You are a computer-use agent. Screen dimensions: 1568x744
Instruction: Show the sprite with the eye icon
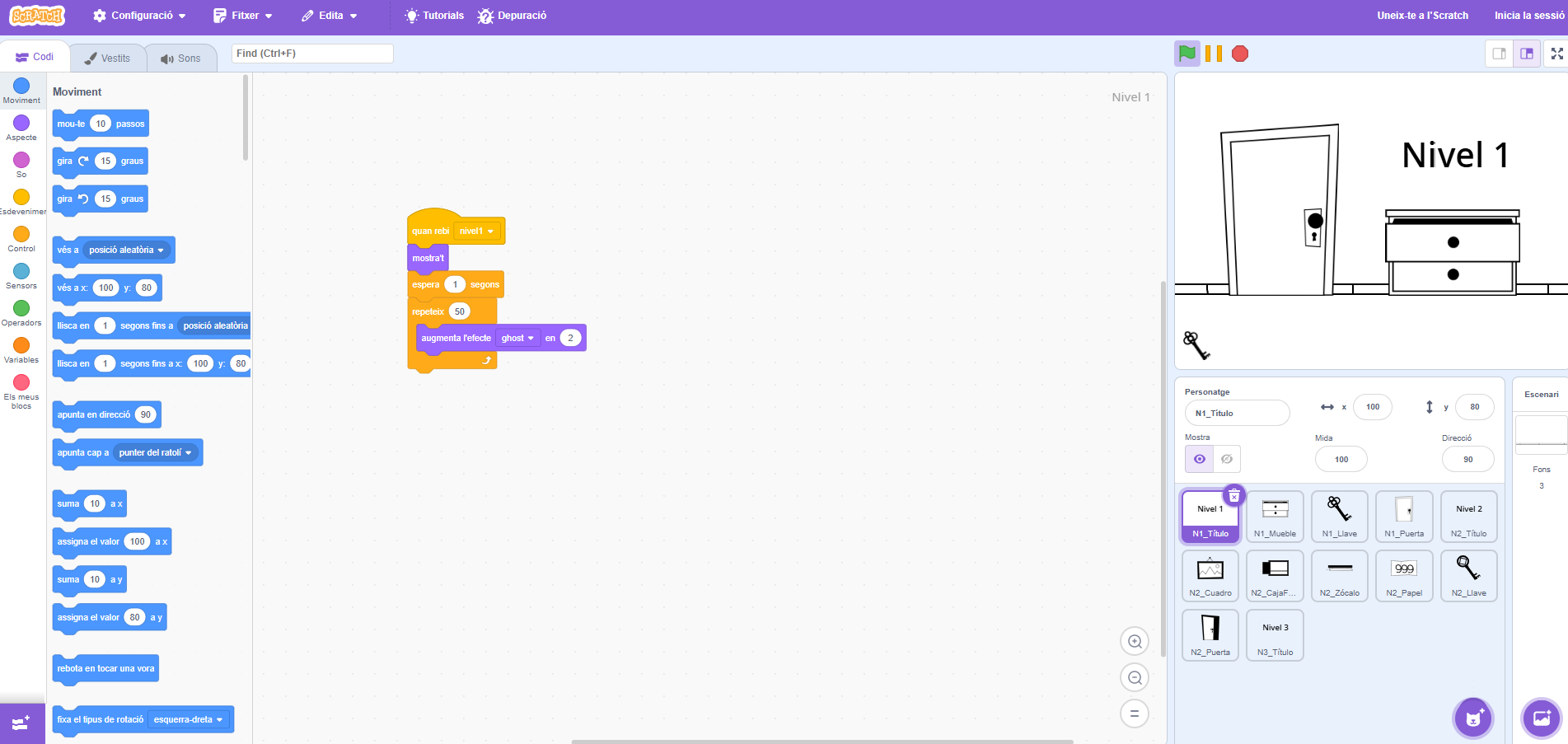pos(1200,459)
